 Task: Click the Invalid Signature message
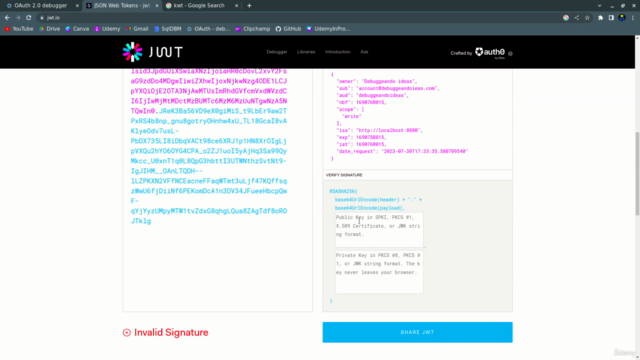pos(165,333)
